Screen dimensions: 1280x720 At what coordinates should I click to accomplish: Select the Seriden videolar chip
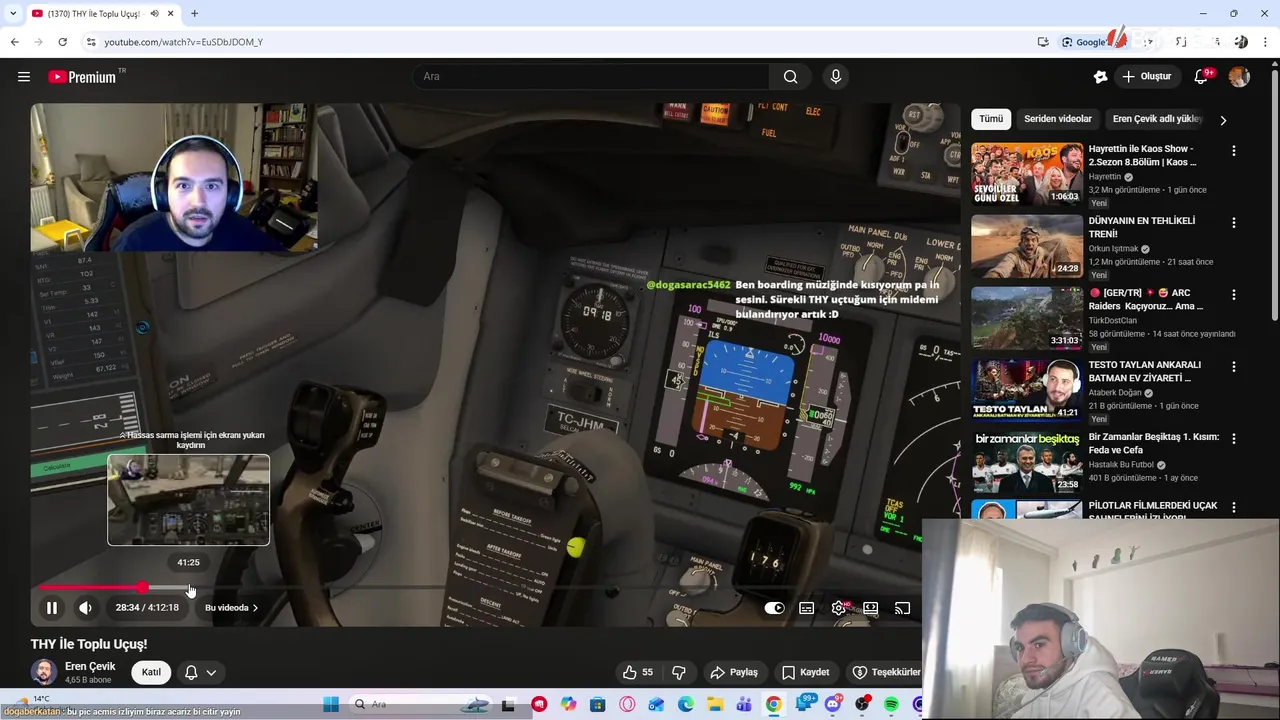click(x=1058, y=119)
